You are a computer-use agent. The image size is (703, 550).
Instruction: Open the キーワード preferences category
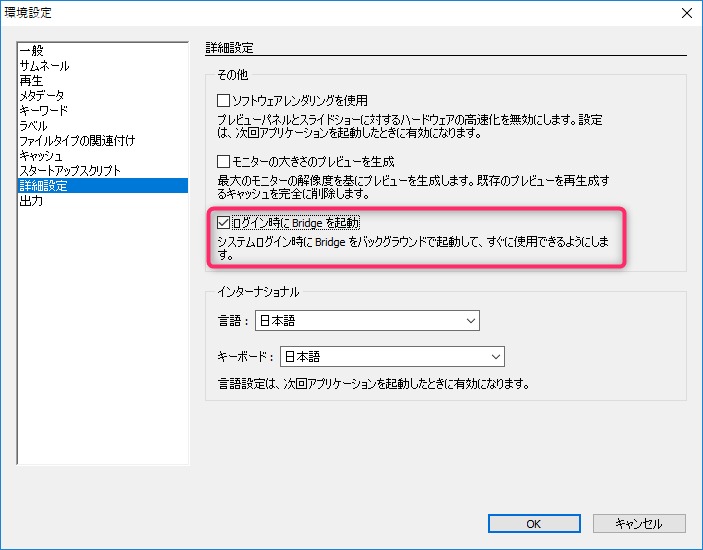(44, 111)
